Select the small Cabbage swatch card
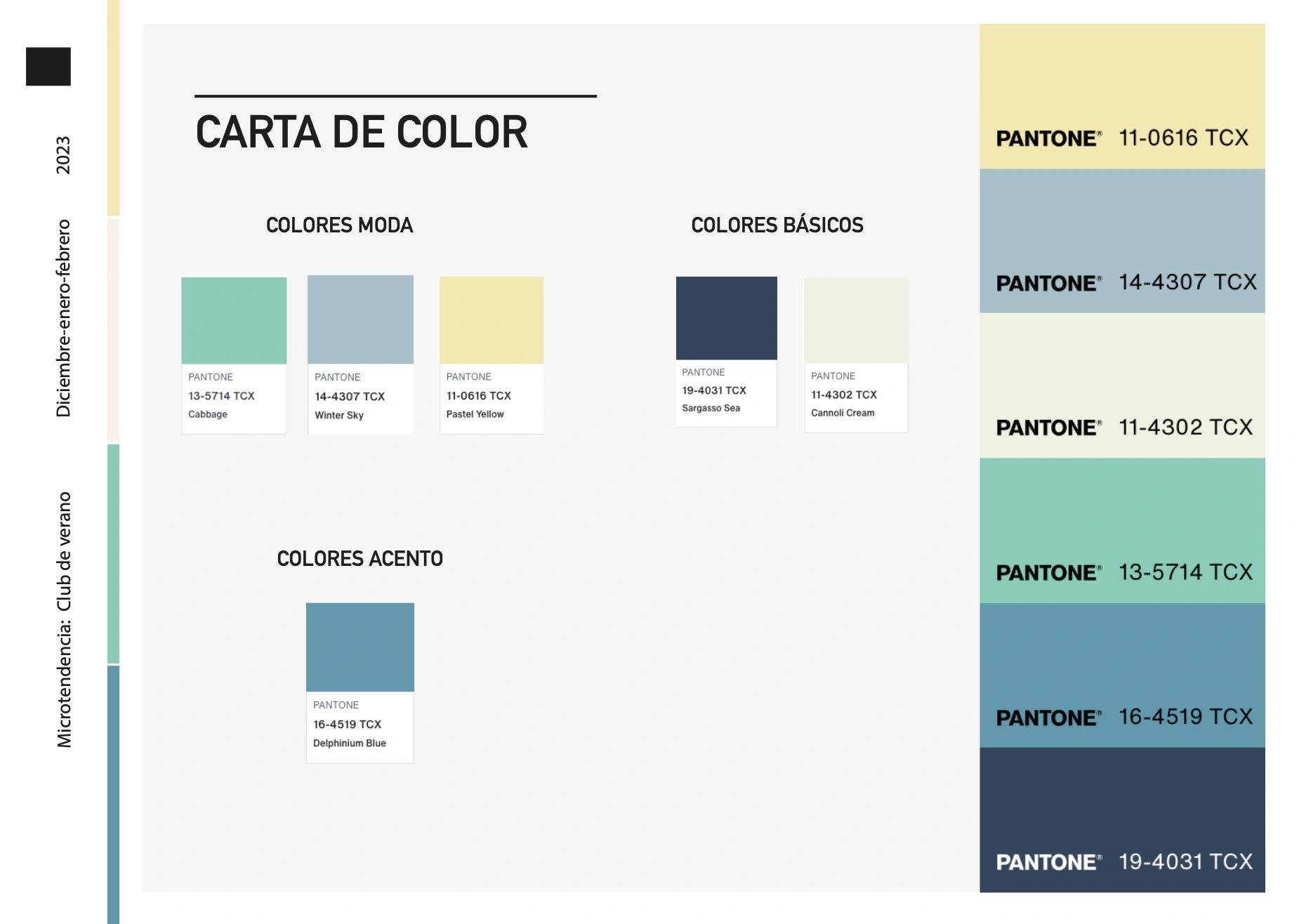Screen dimensions: 1299x924 pyautogui.click(x=234, y=355)
